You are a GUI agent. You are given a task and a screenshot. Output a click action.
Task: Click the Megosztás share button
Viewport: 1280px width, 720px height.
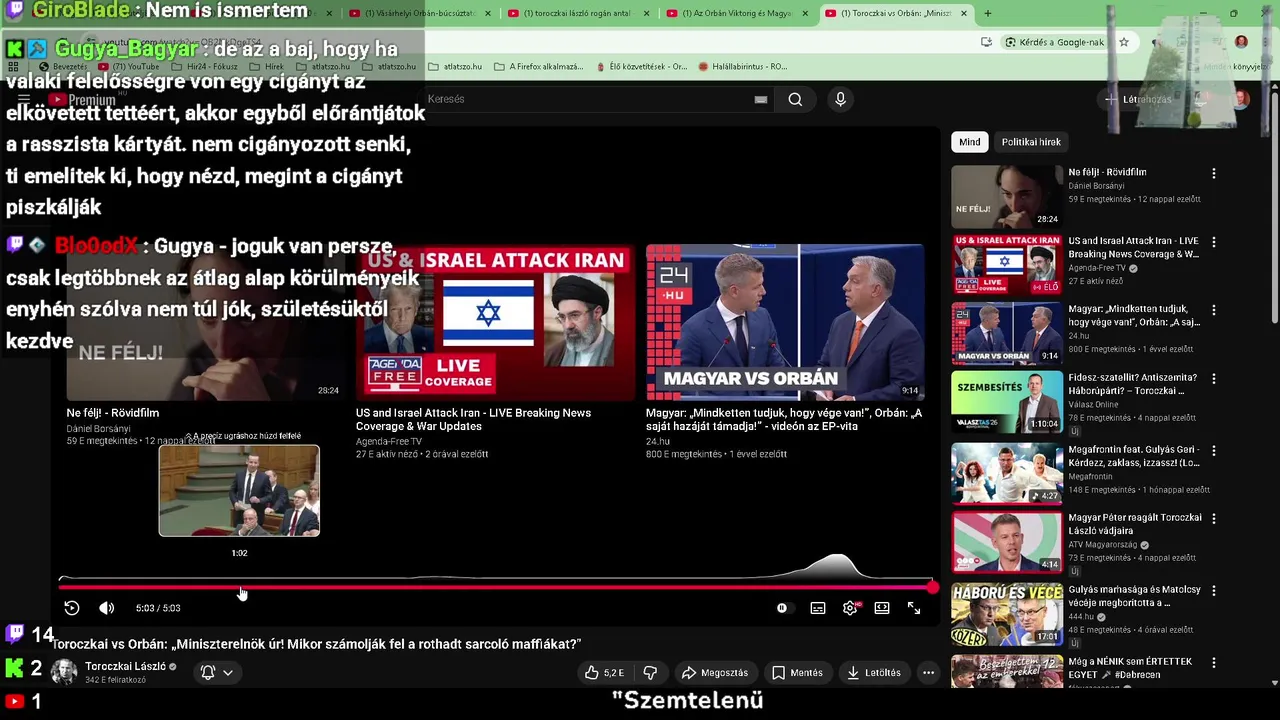[714, 673]
